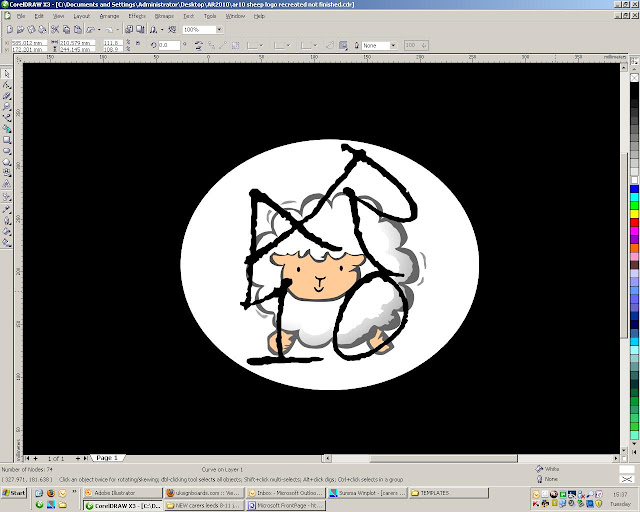Open the Arrange menu
Screen dimensions: 640x512
(109, 17)
